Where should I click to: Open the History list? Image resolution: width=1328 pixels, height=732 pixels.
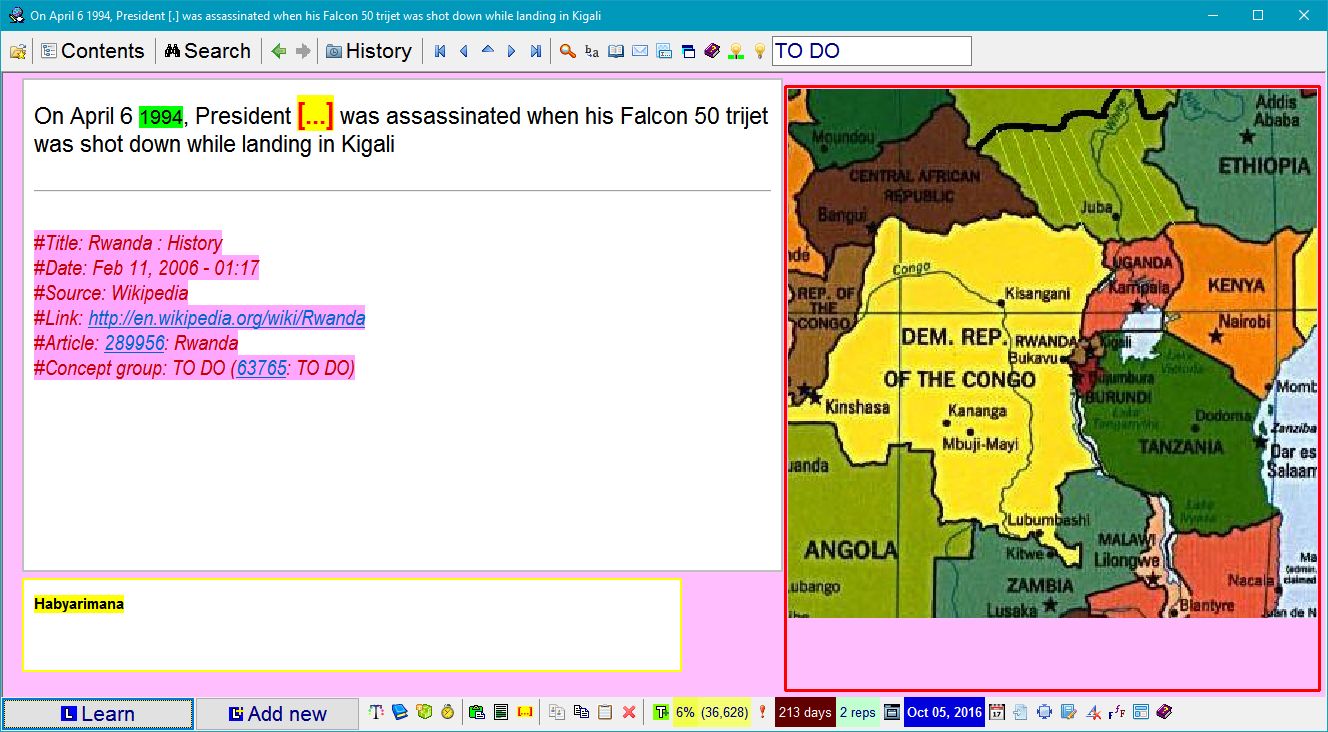pos(368,51)
